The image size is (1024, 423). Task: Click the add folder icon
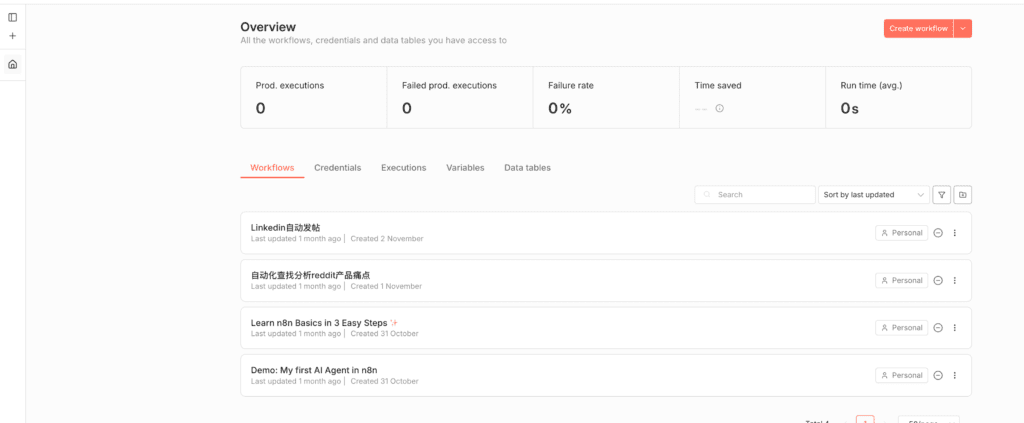[962, 195]
